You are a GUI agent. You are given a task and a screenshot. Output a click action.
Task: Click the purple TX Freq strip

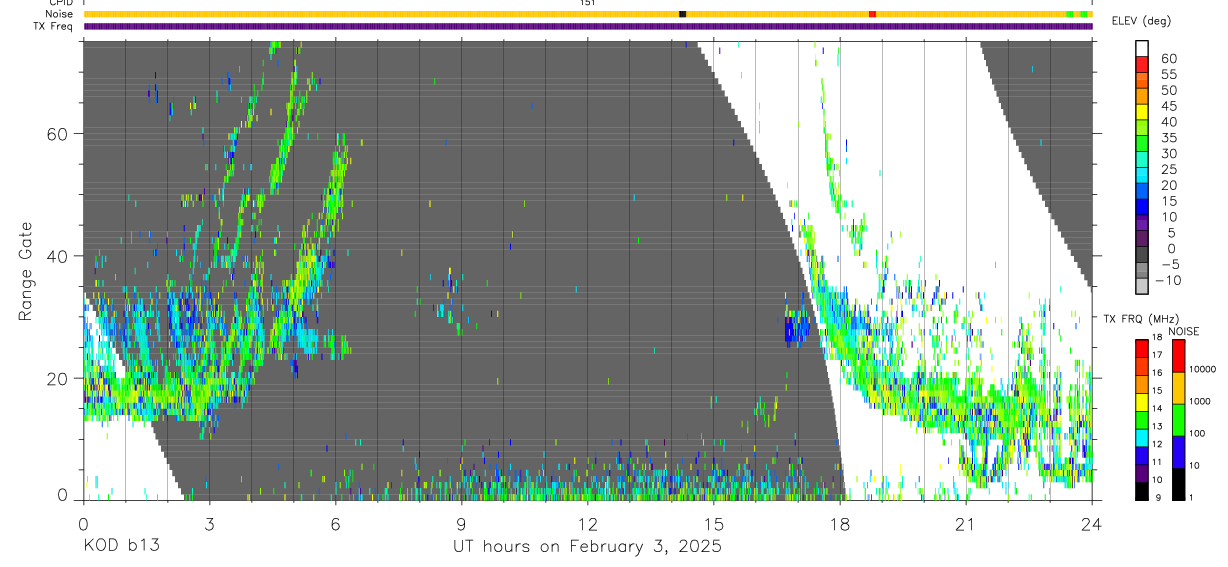(588, 26)
